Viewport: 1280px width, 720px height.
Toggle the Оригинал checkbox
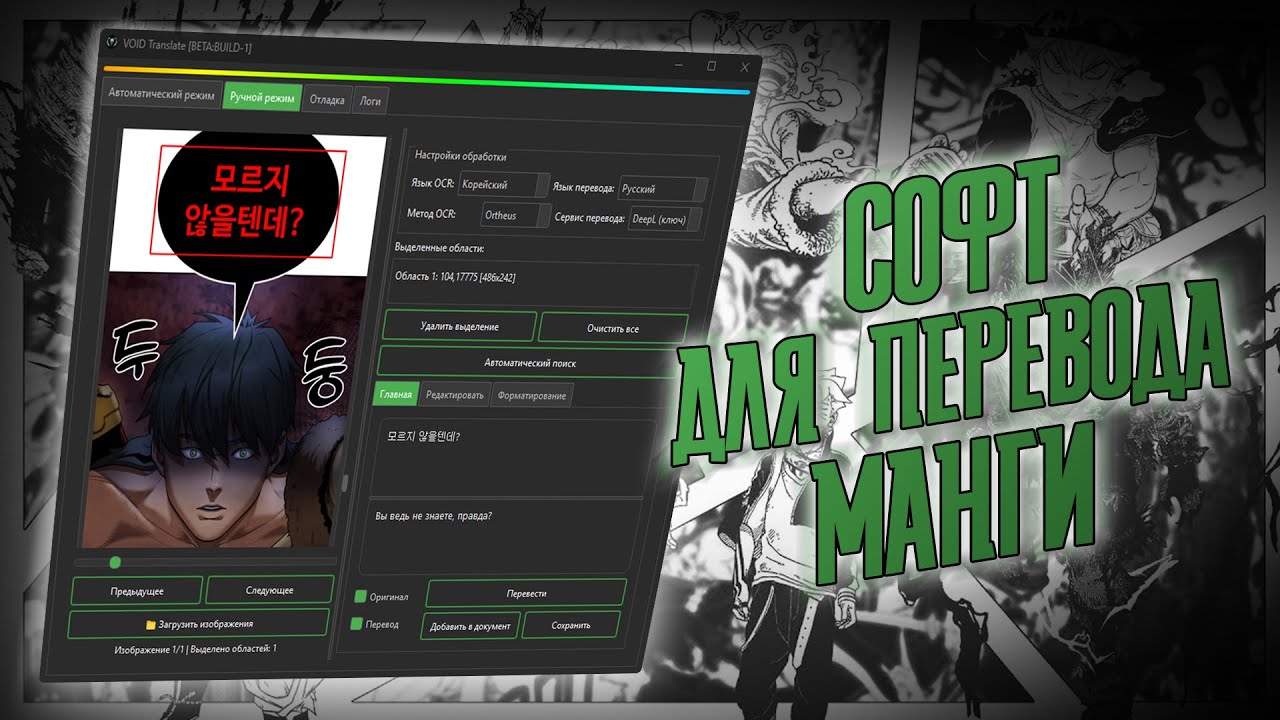pos(360,597)
